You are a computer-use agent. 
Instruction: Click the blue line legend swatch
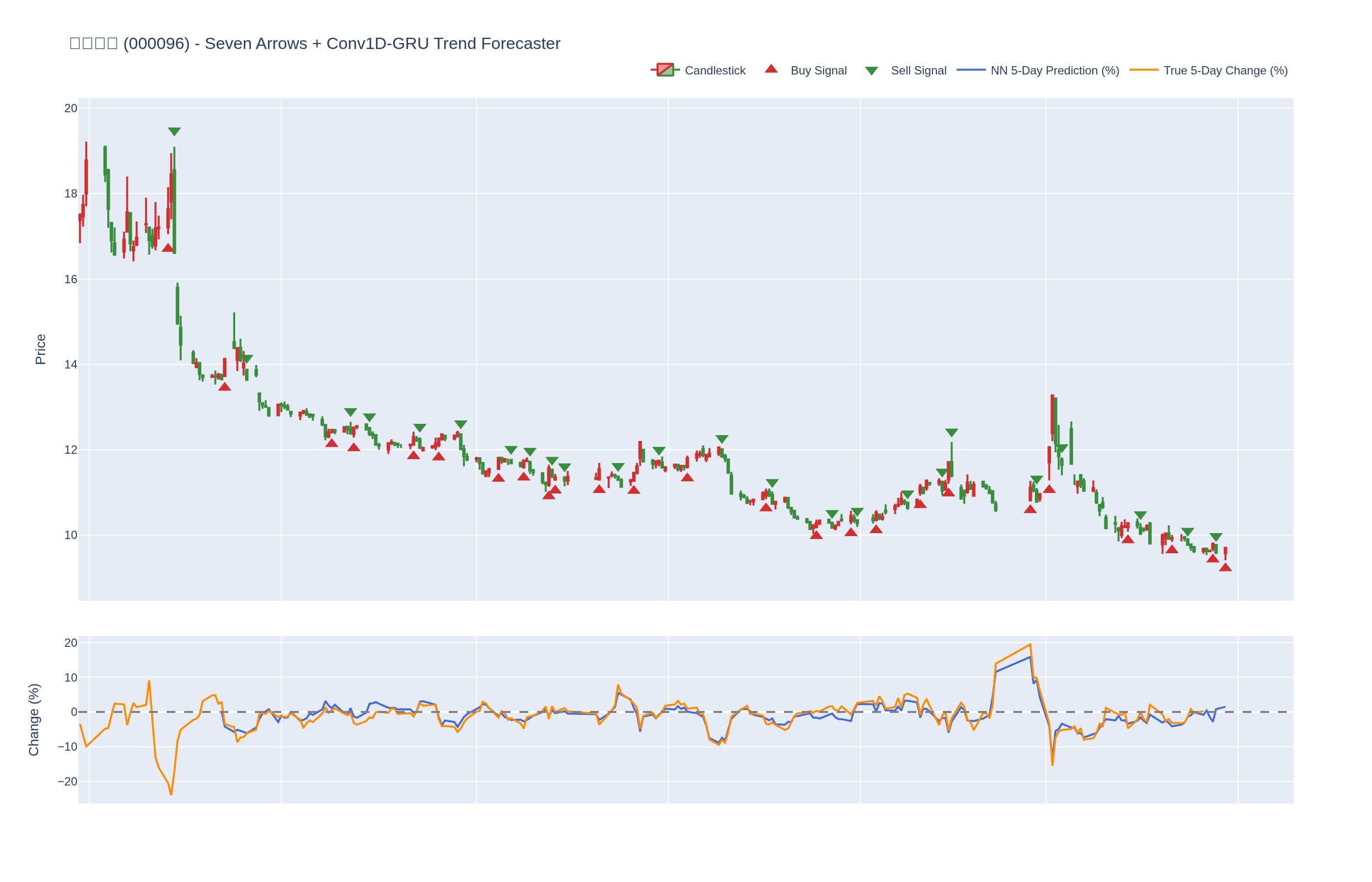click(x=971, y=70)
